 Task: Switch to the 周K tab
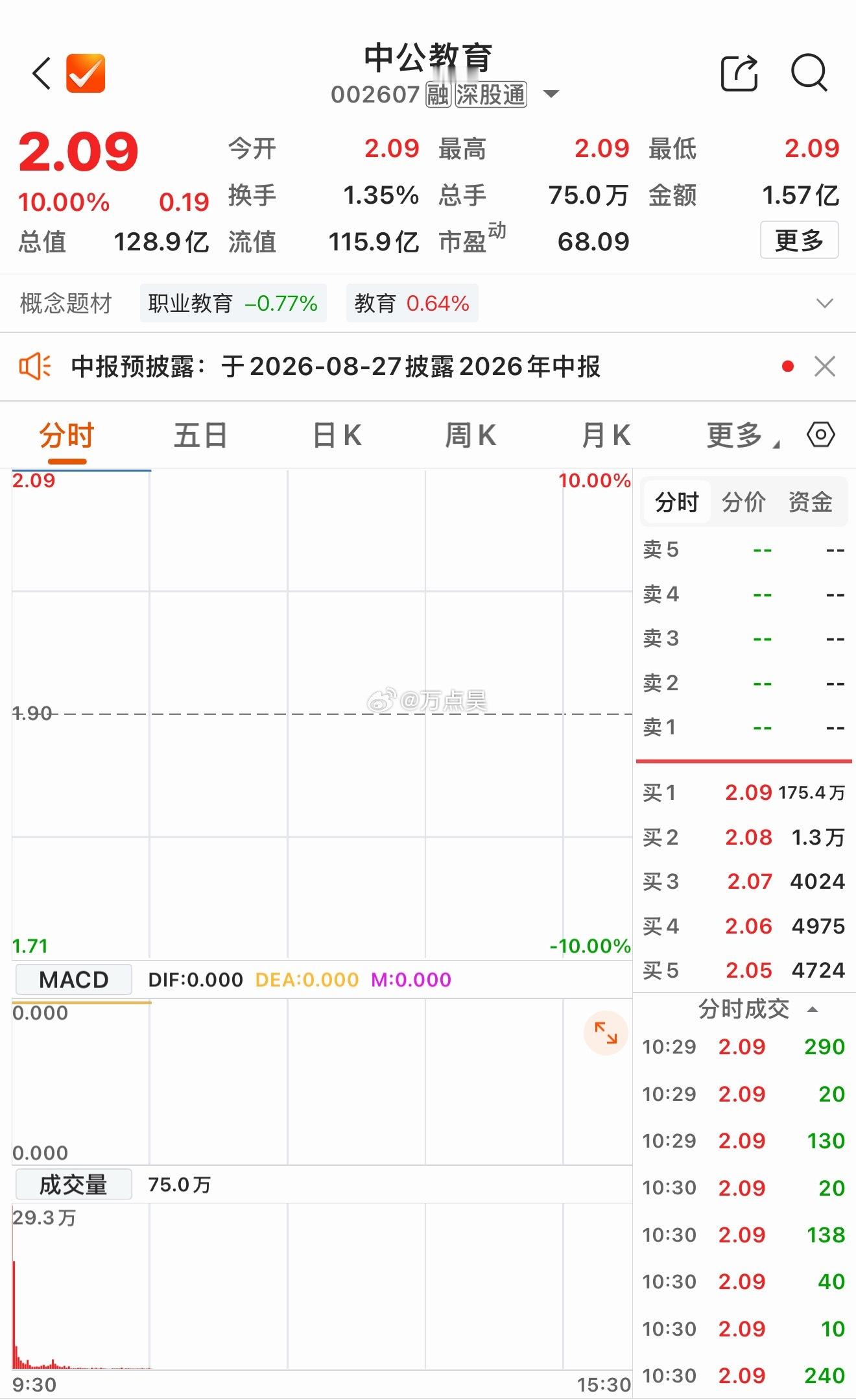(471, 435)
